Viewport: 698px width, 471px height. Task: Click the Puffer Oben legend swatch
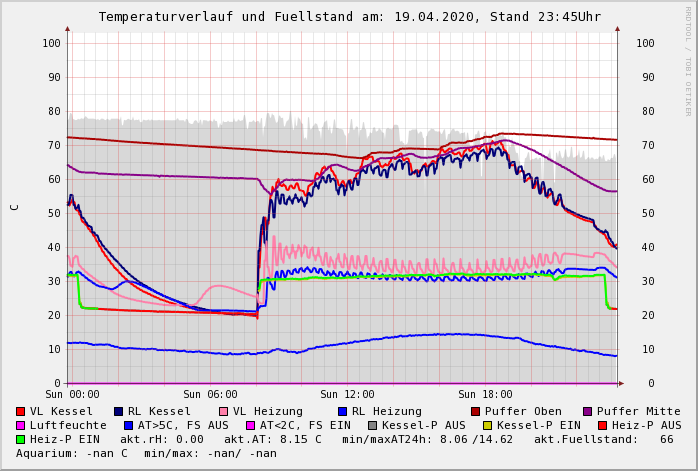[x=476, y=411]
